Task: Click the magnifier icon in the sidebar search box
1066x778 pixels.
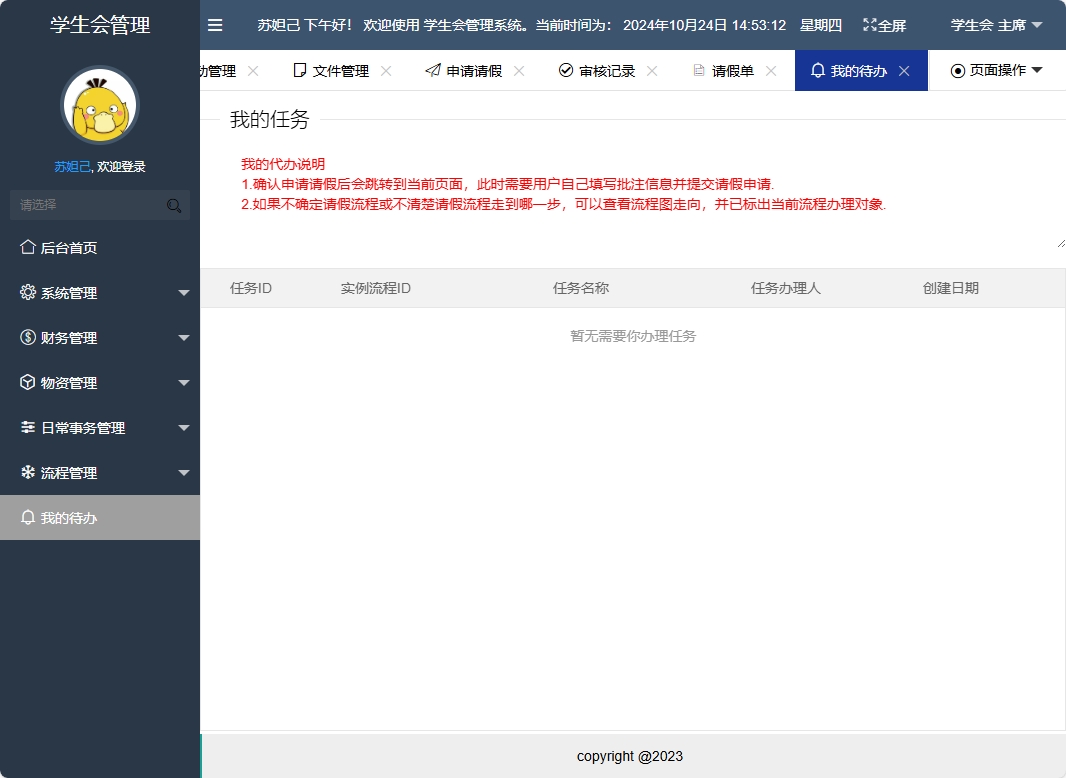Action: [x=173, y=204]
